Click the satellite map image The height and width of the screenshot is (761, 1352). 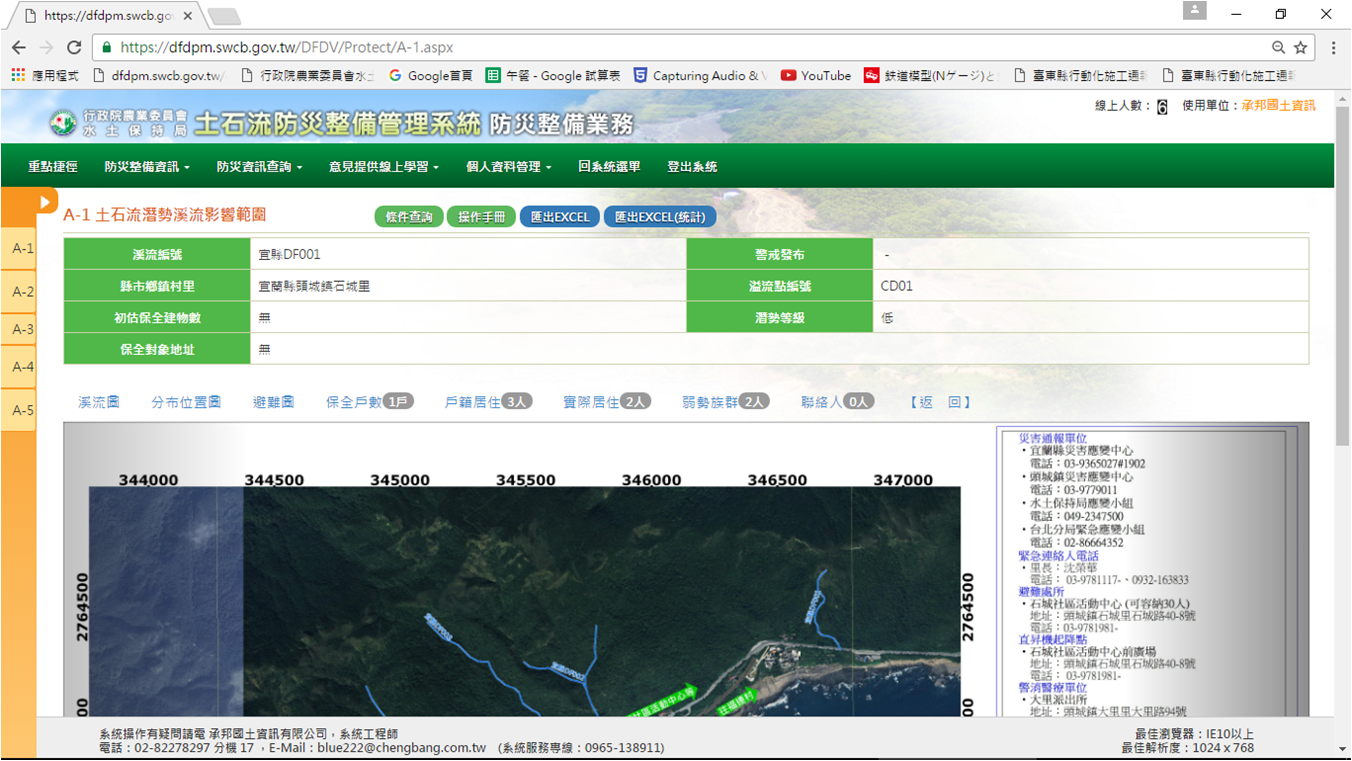point(525,600)
